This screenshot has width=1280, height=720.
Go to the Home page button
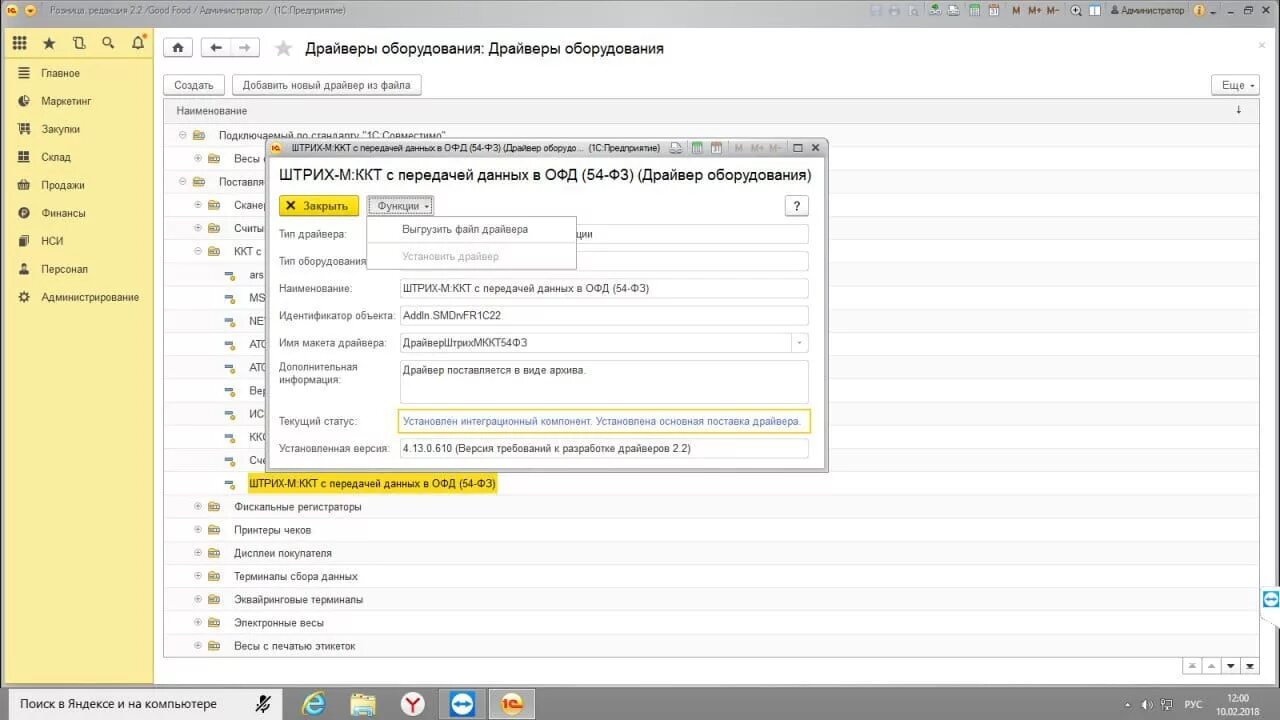tap(178, 48)
